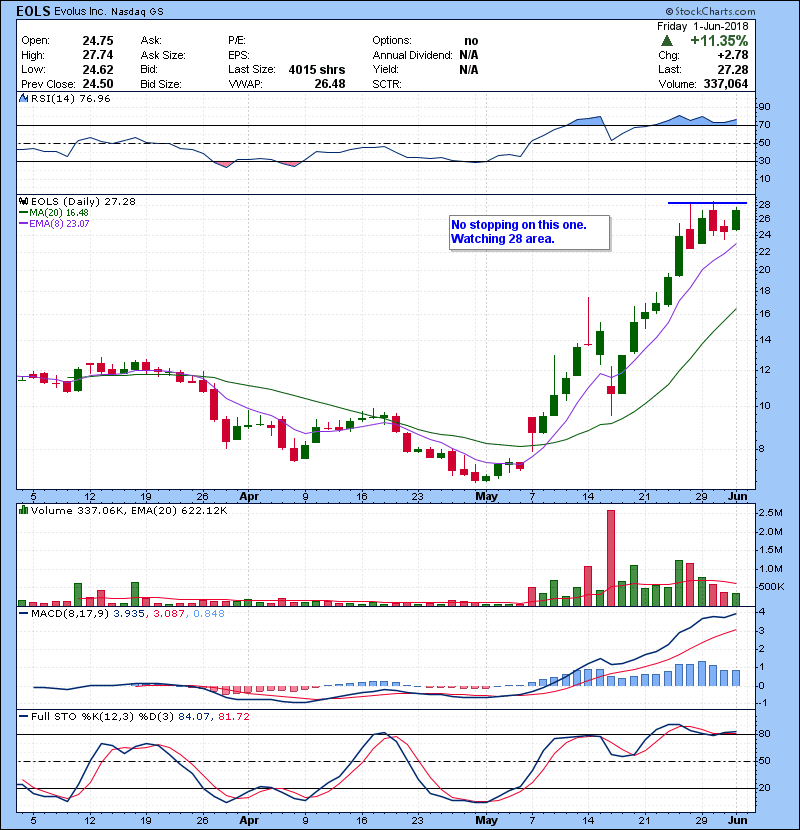Click the High price 27.74
800x830 pixels.
(98, 55)
